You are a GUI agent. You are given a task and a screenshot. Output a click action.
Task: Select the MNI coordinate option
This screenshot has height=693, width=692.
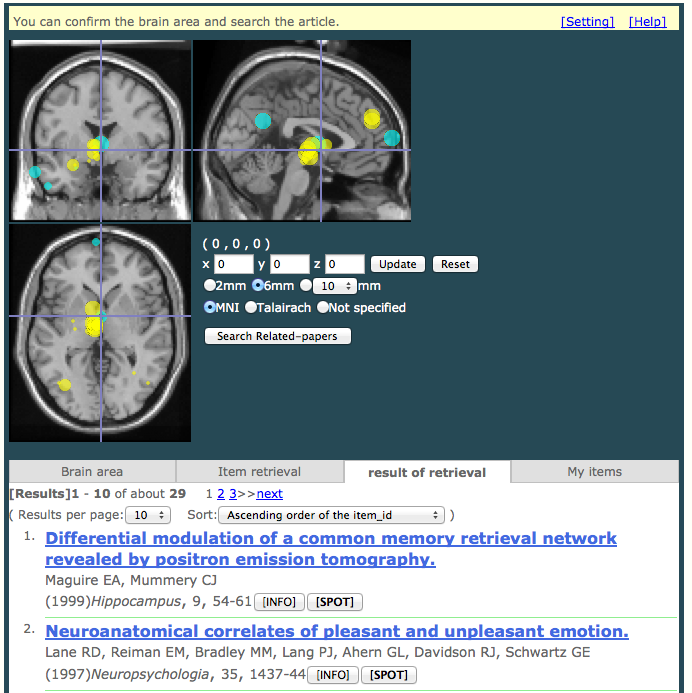click(209, 308)
